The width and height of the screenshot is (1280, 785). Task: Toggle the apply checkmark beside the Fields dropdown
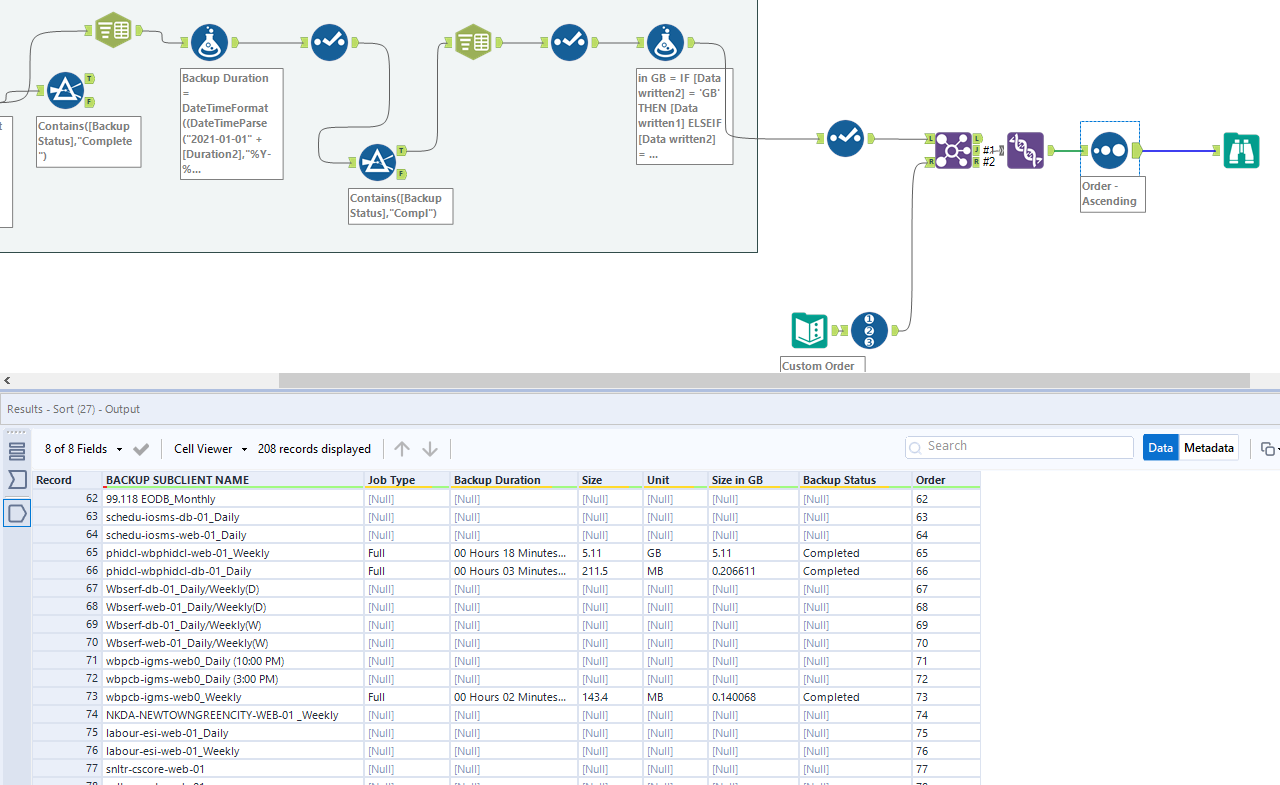pos(141,449)
